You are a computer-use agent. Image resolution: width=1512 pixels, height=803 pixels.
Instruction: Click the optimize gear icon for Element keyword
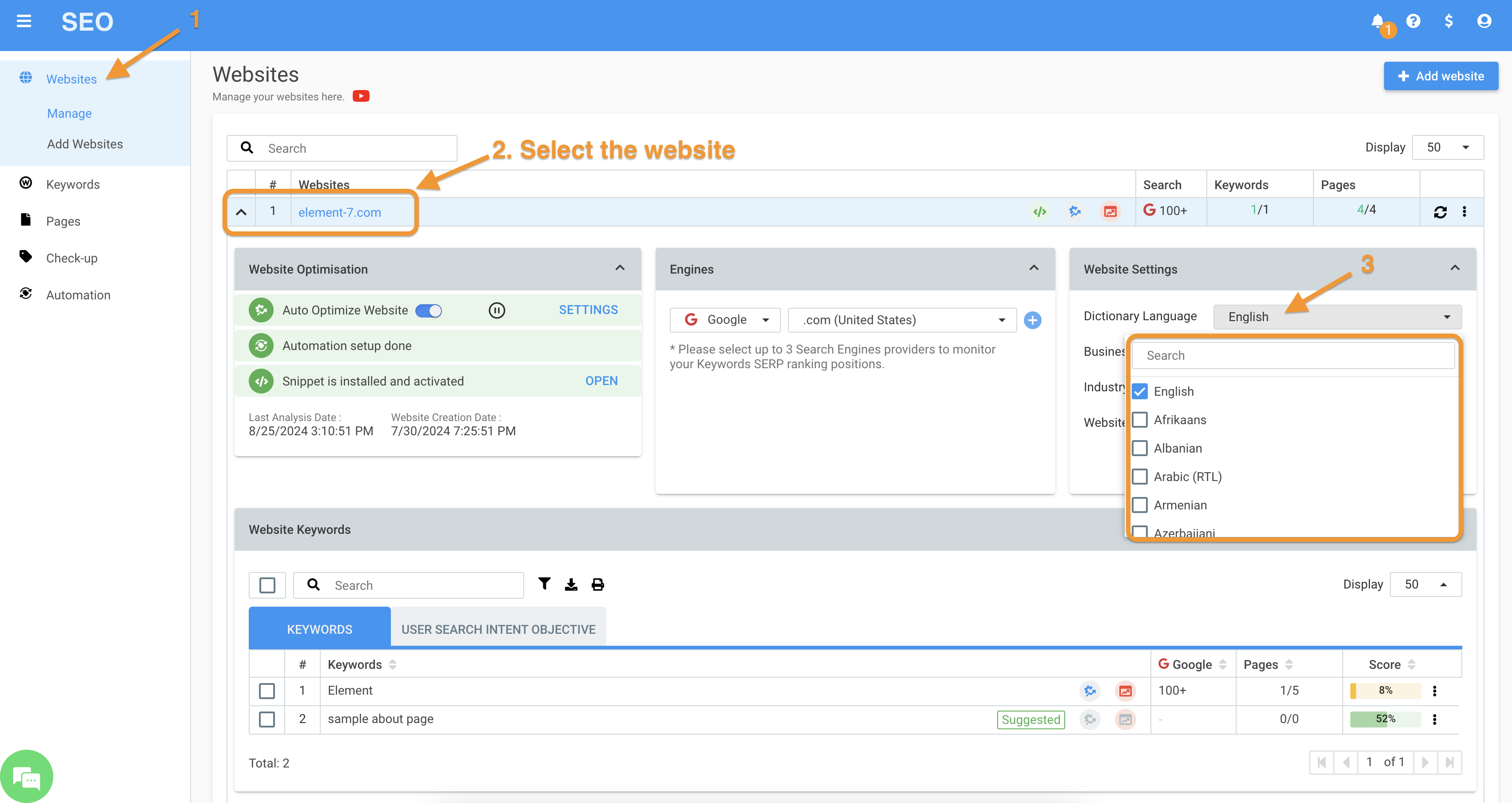tap(1090, 692)
